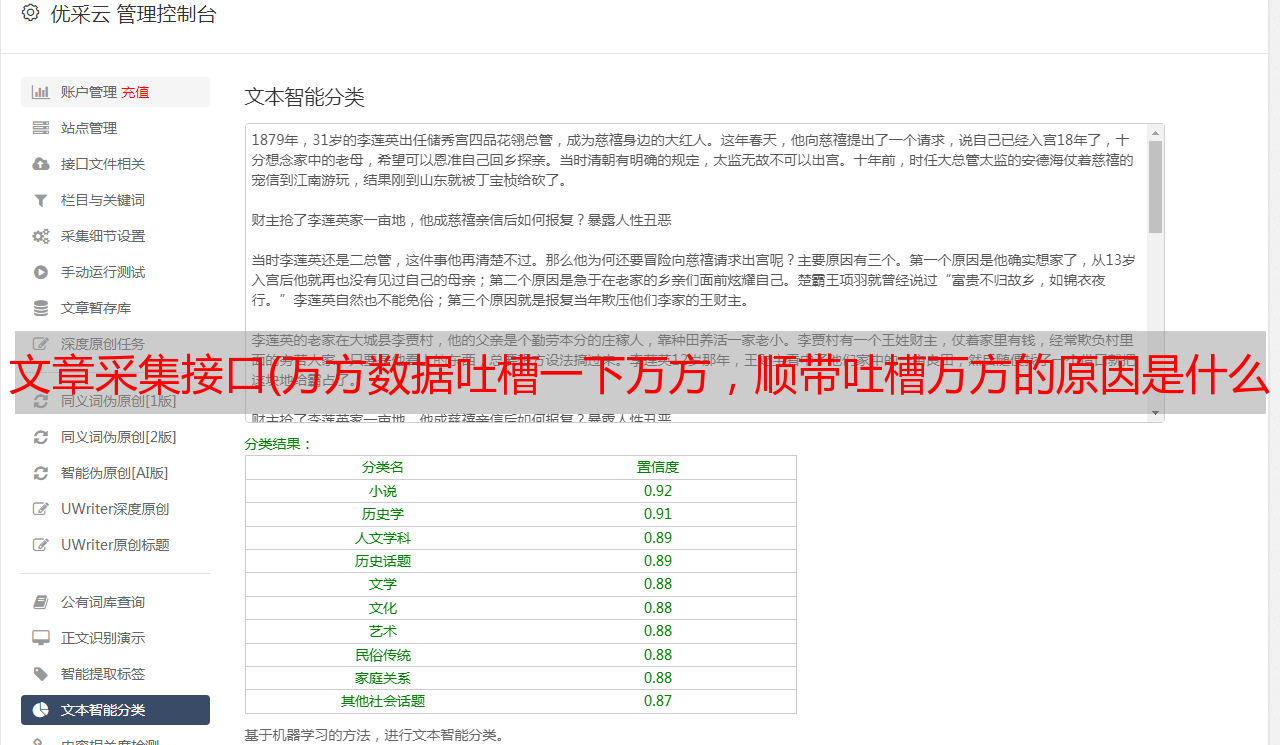
Task: Click the 艺术 category cell
Action: 383,631
